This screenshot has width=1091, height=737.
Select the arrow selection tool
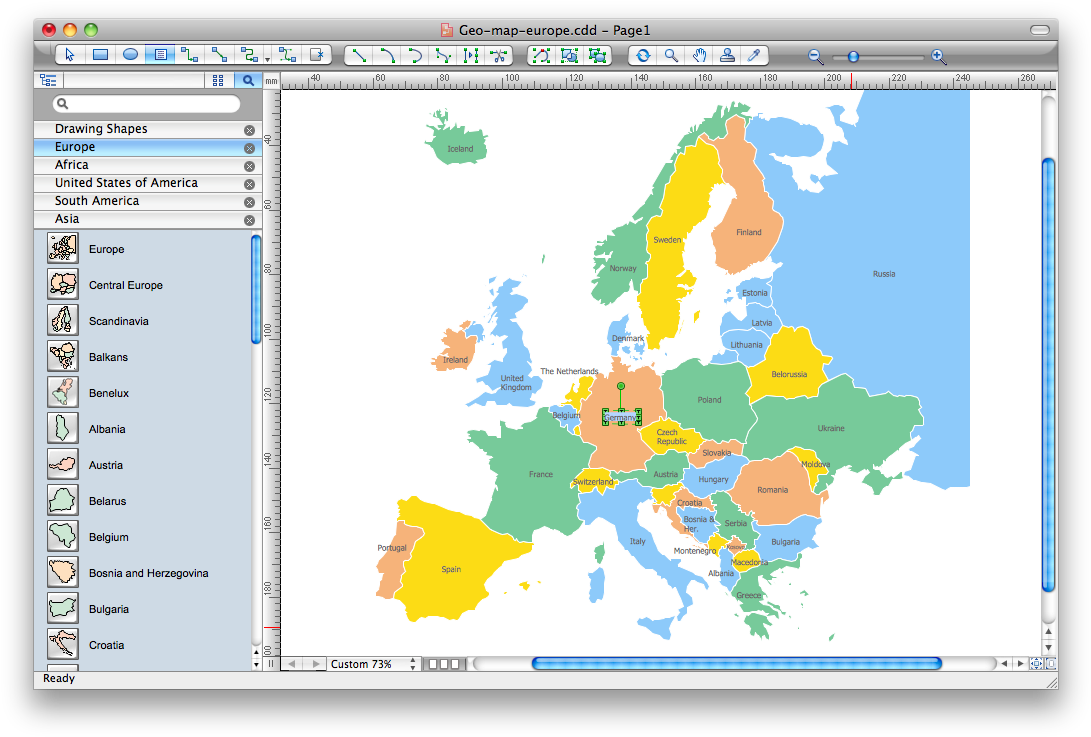pyautogui.click(x=69, y=56)
